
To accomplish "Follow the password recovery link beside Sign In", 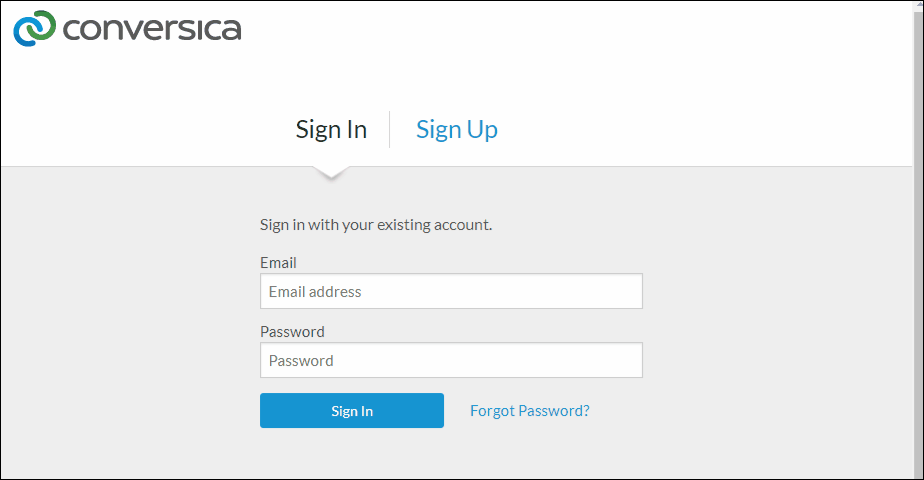I will point(530,411).
